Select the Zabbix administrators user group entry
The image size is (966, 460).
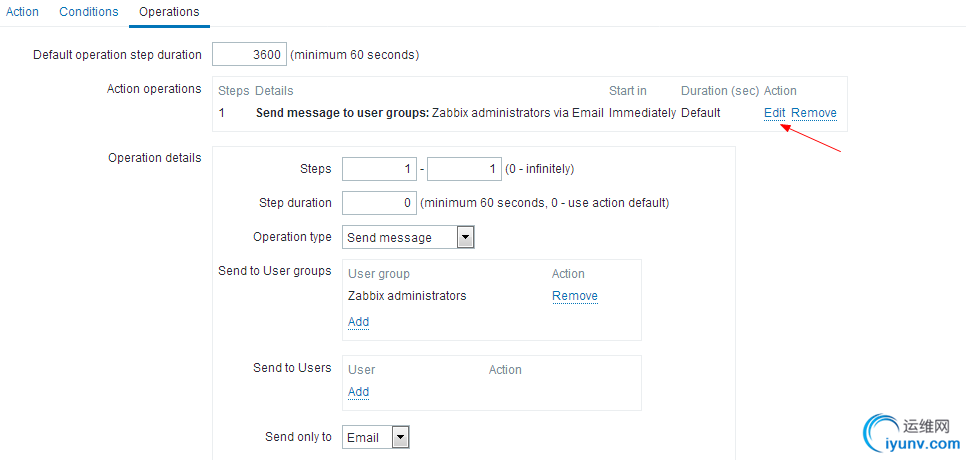click(407, 296)
